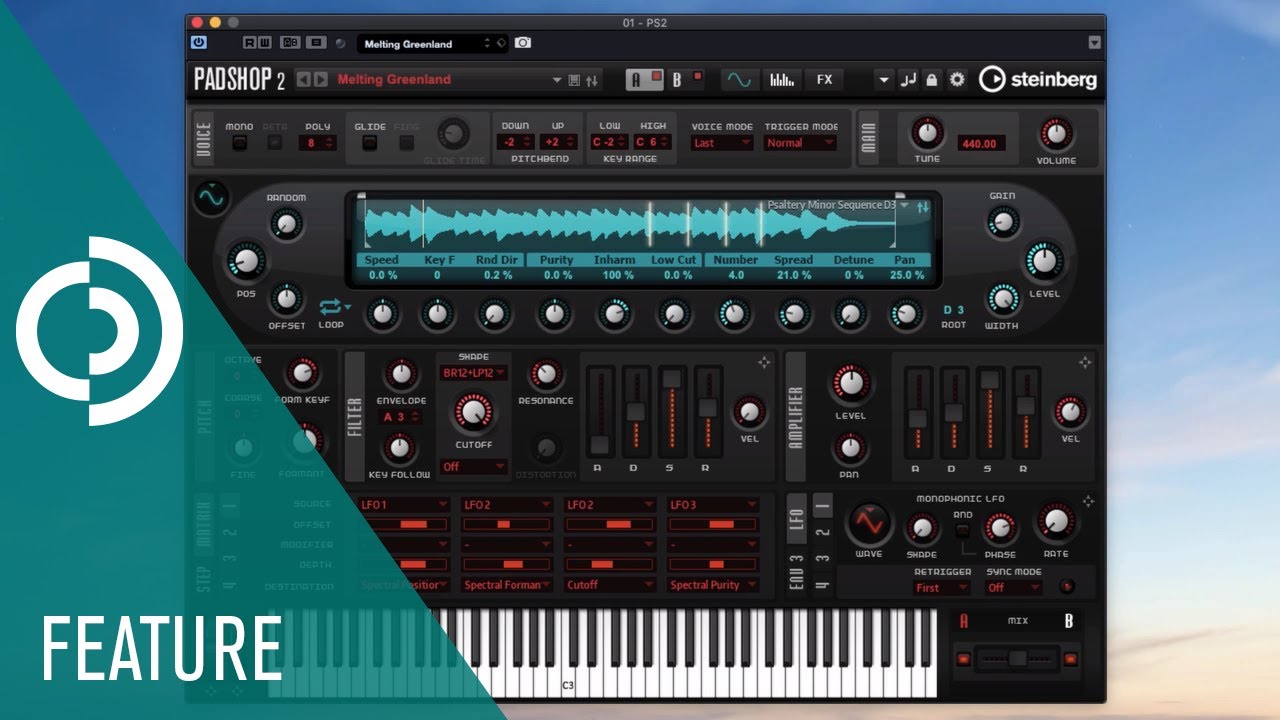Save the preset with the disk icon

coord(574,80)
